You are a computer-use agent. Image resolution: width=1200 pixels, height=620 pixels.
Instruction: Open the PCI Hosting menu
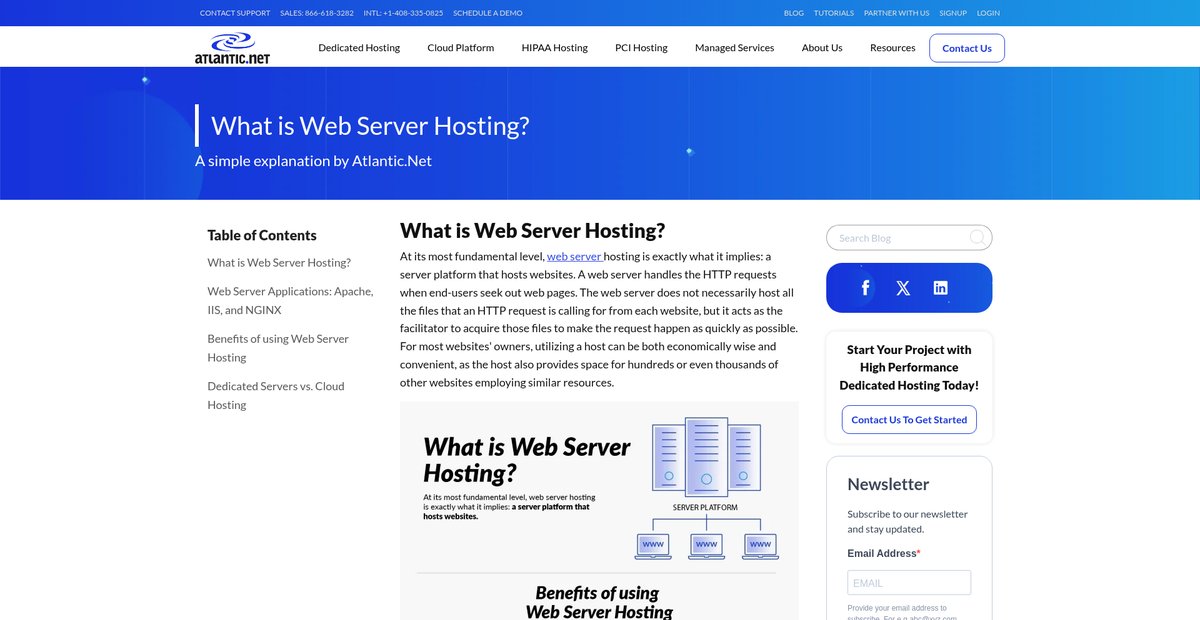pyautogui.click(x=641, y=48)
